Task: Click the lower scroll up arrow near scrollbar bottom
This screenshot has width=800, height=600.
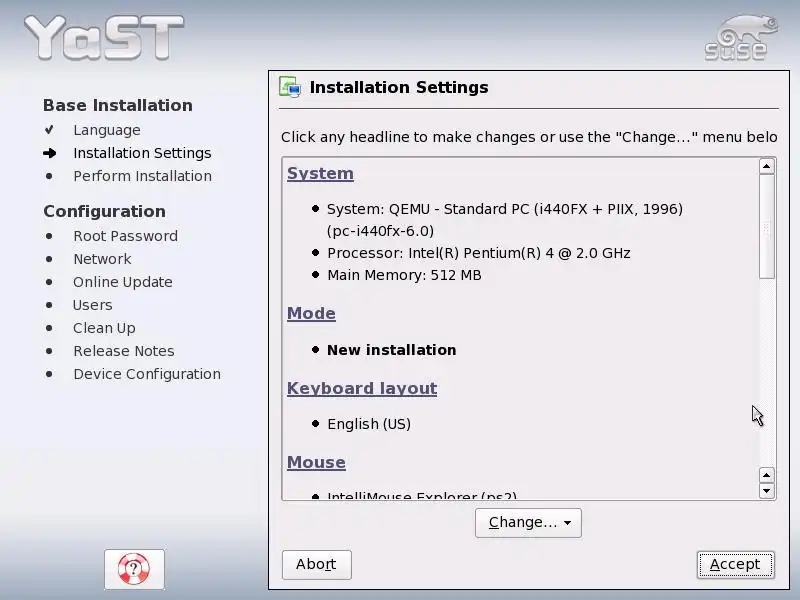Action: click(766, 475)
